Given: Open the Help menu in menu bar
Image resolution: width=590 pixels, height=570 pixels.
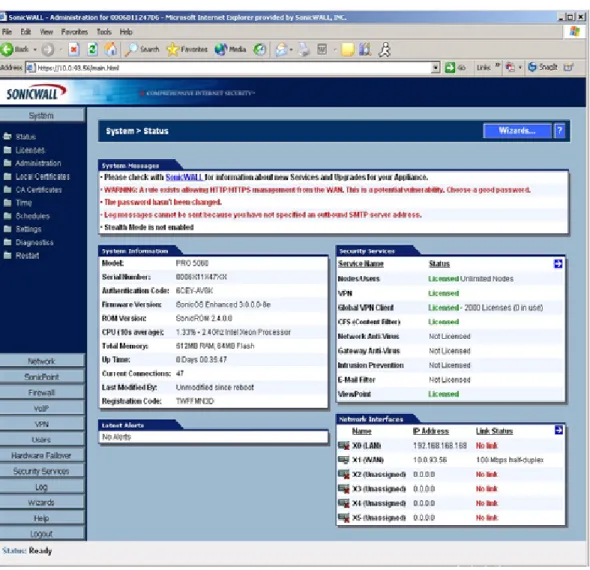Looking at the screenshot, I should point(126,32).
